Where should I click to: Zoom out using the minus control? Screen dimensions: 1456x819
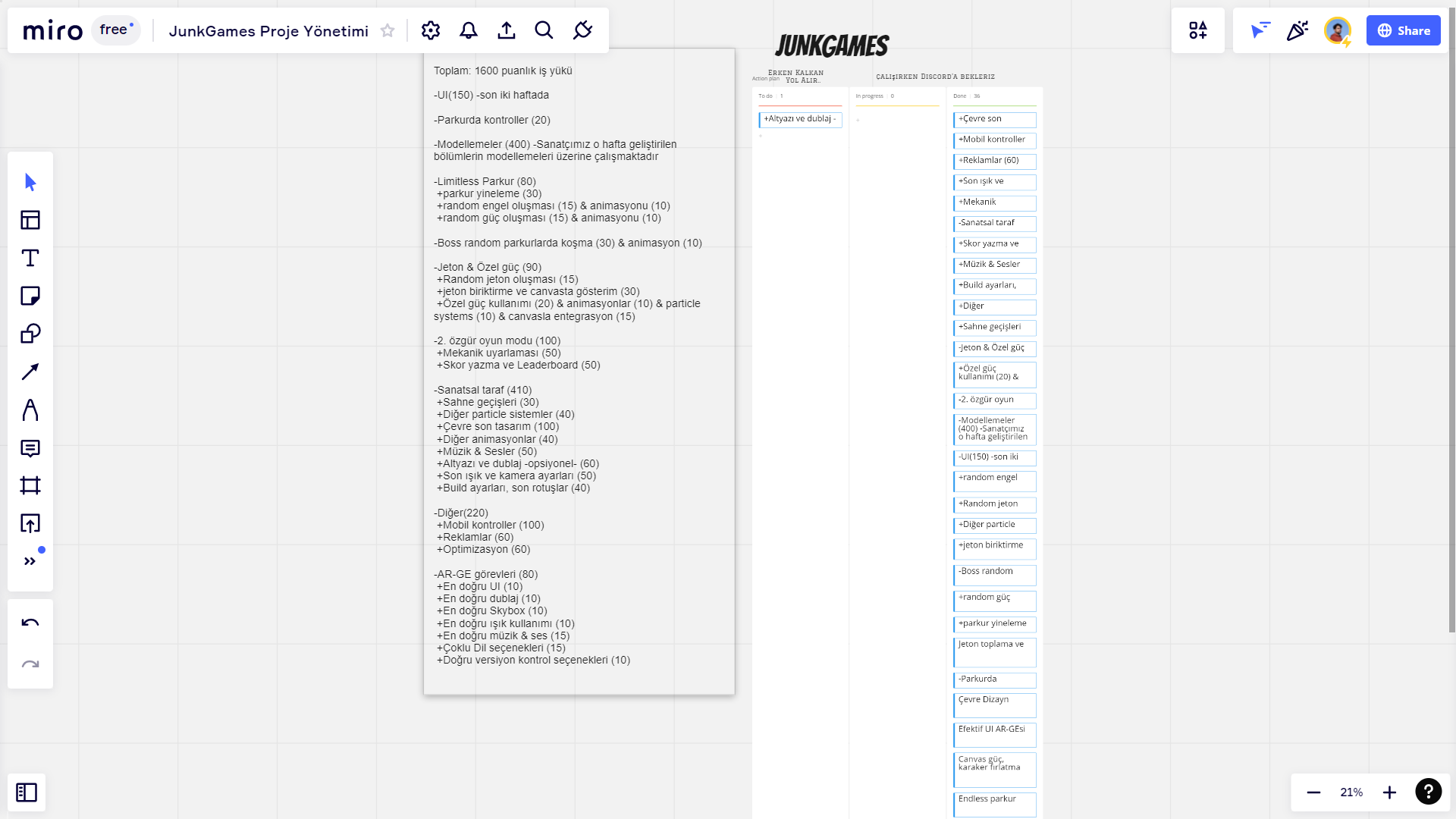click(x=1313, y=792)
